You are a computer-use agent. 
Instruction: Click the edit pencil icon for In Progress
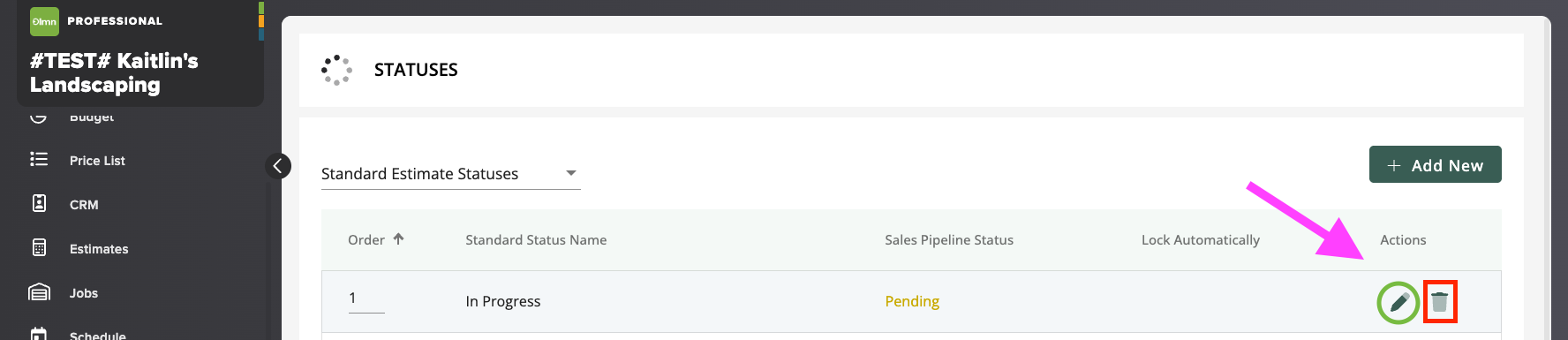pos(1398,302)
